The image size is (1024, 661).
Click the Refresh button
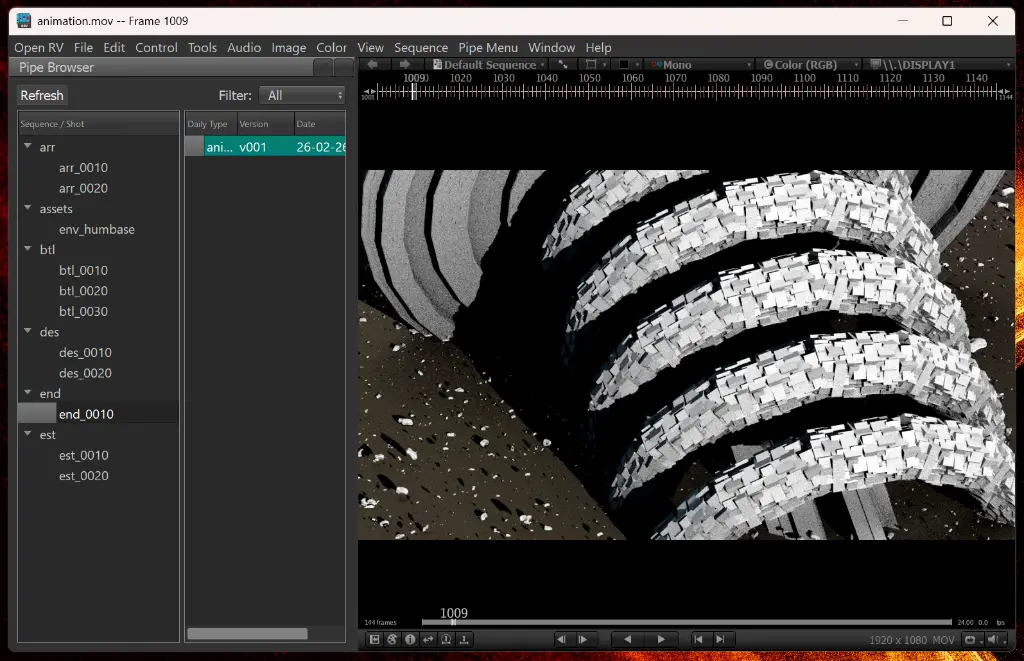click(42, 95)
